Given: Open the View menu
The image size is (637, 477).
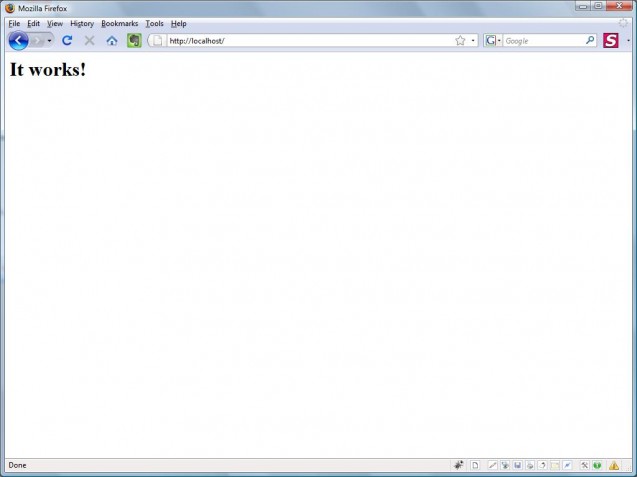Looking at the screenshot, I should coord(55,24).
